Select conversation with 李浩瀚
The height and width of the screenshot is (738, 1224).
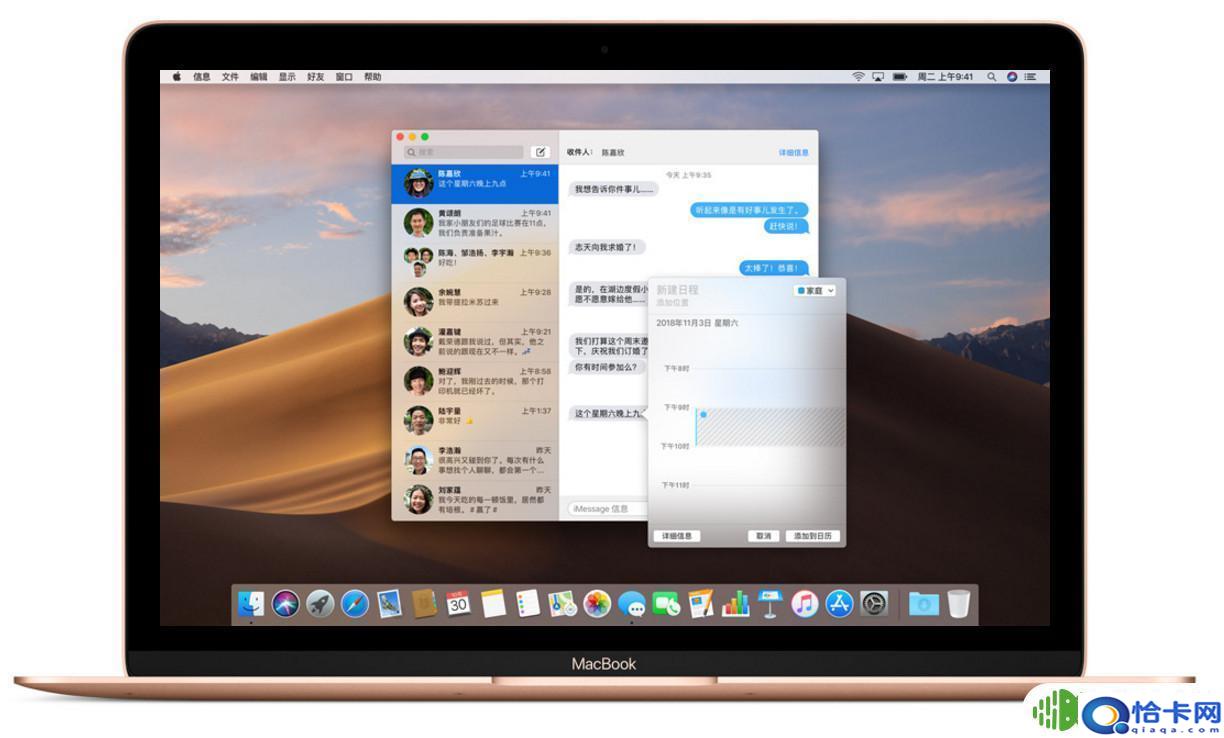click(x=474, y=460)
